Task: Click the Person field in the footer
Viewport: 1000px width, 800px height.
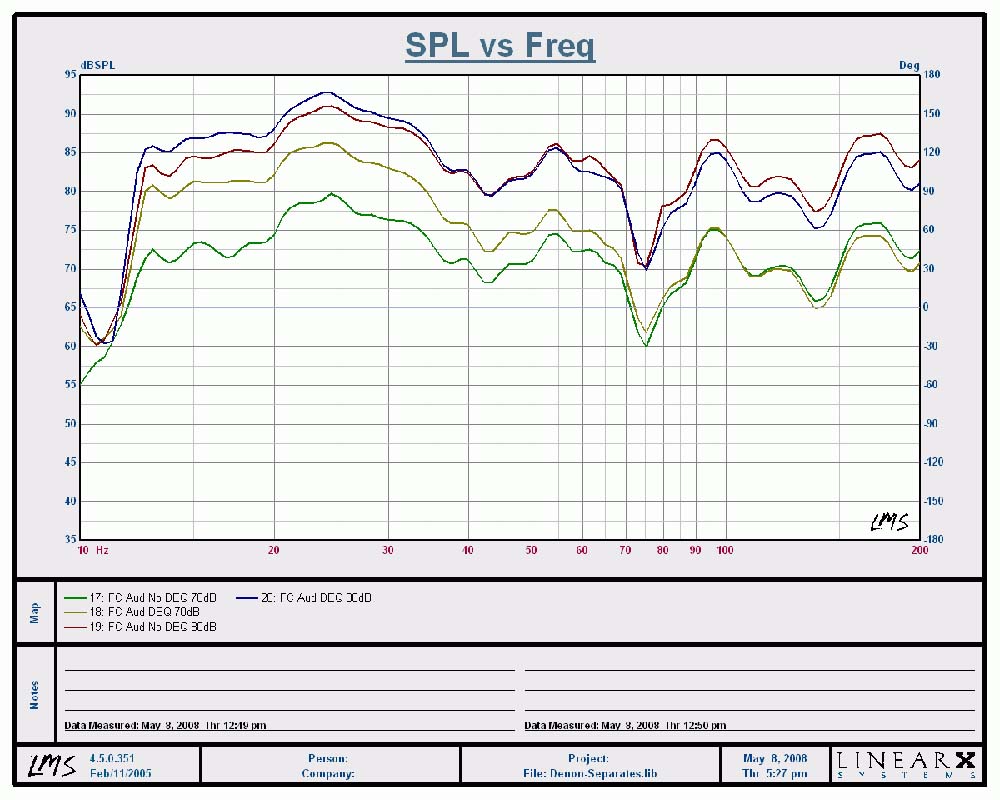Action: (x=330, y=759)
